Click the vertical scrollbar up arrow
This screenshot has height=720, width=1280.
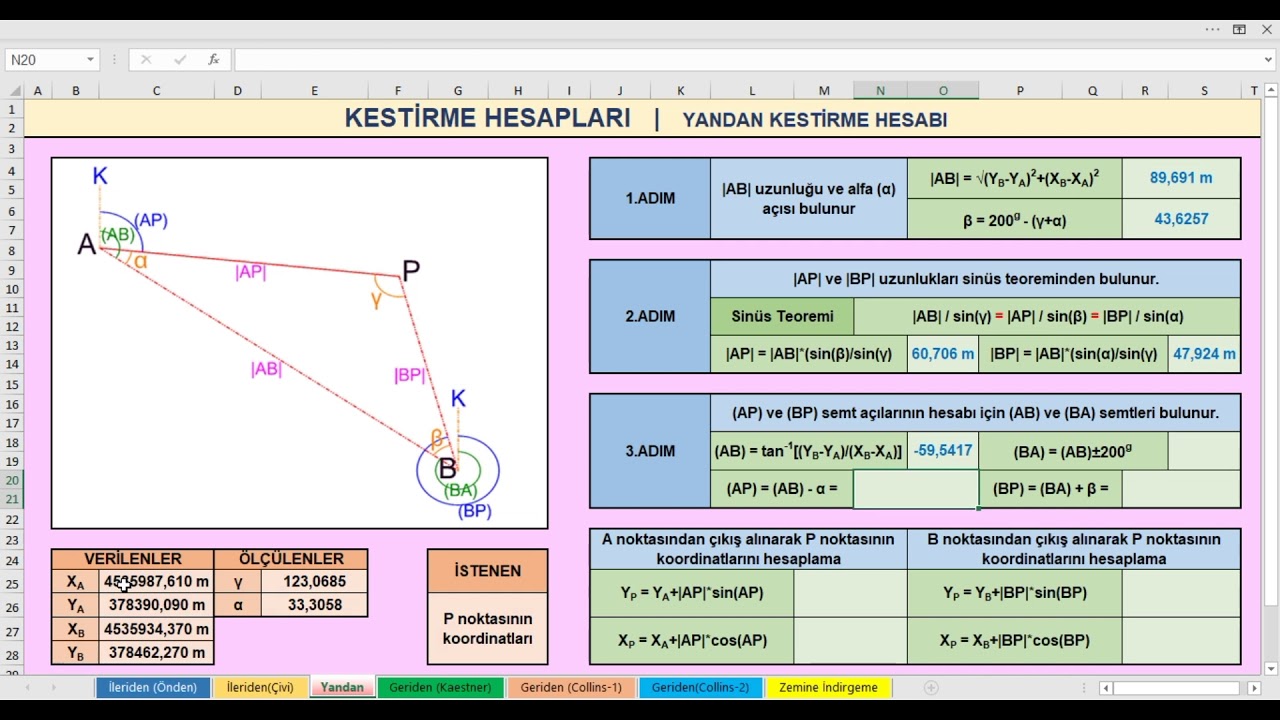[1271, 91]
